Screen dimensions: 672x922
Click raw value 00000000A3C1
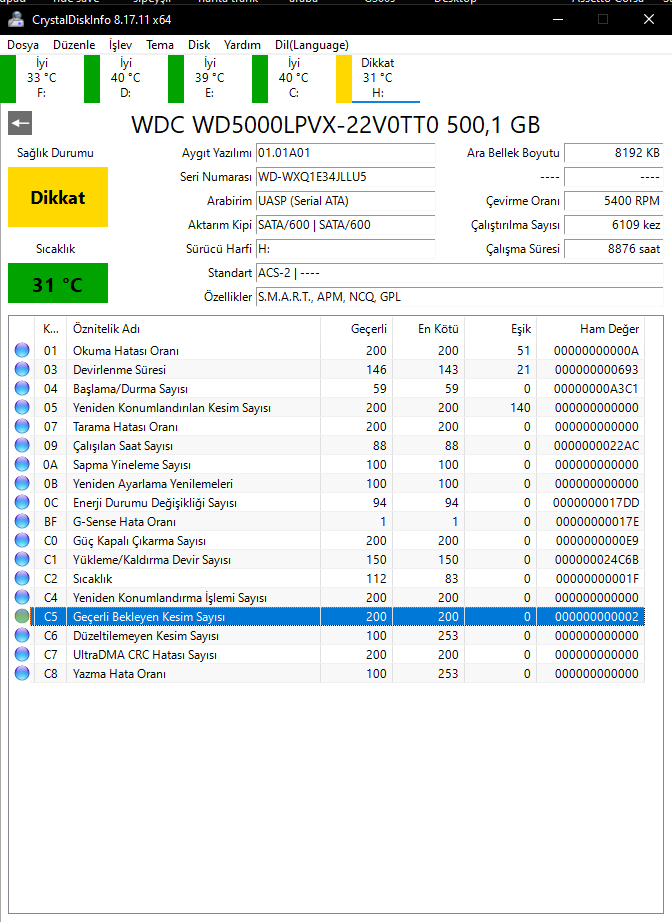tap(596, 389)
